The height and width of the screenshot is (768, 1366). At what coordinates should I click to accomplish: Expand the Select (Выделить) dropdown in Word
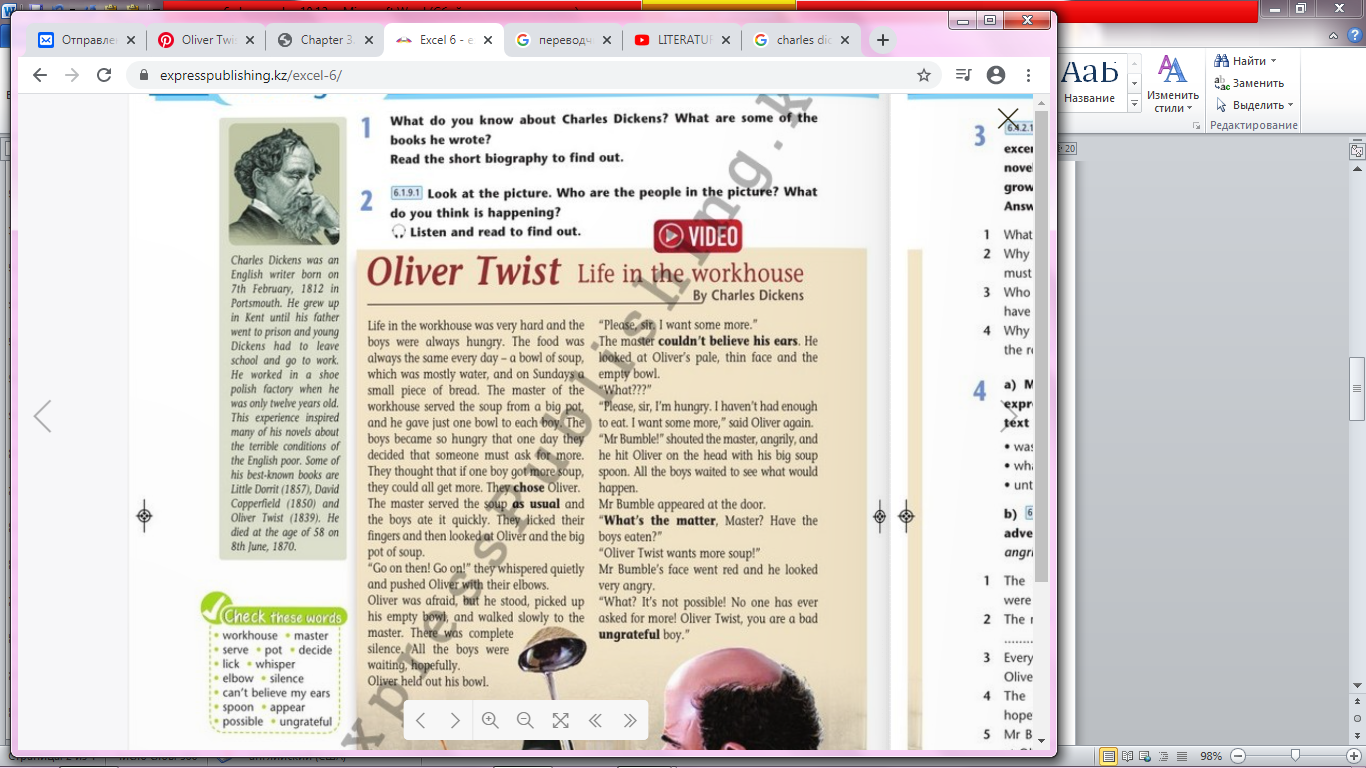[1290, 105]
